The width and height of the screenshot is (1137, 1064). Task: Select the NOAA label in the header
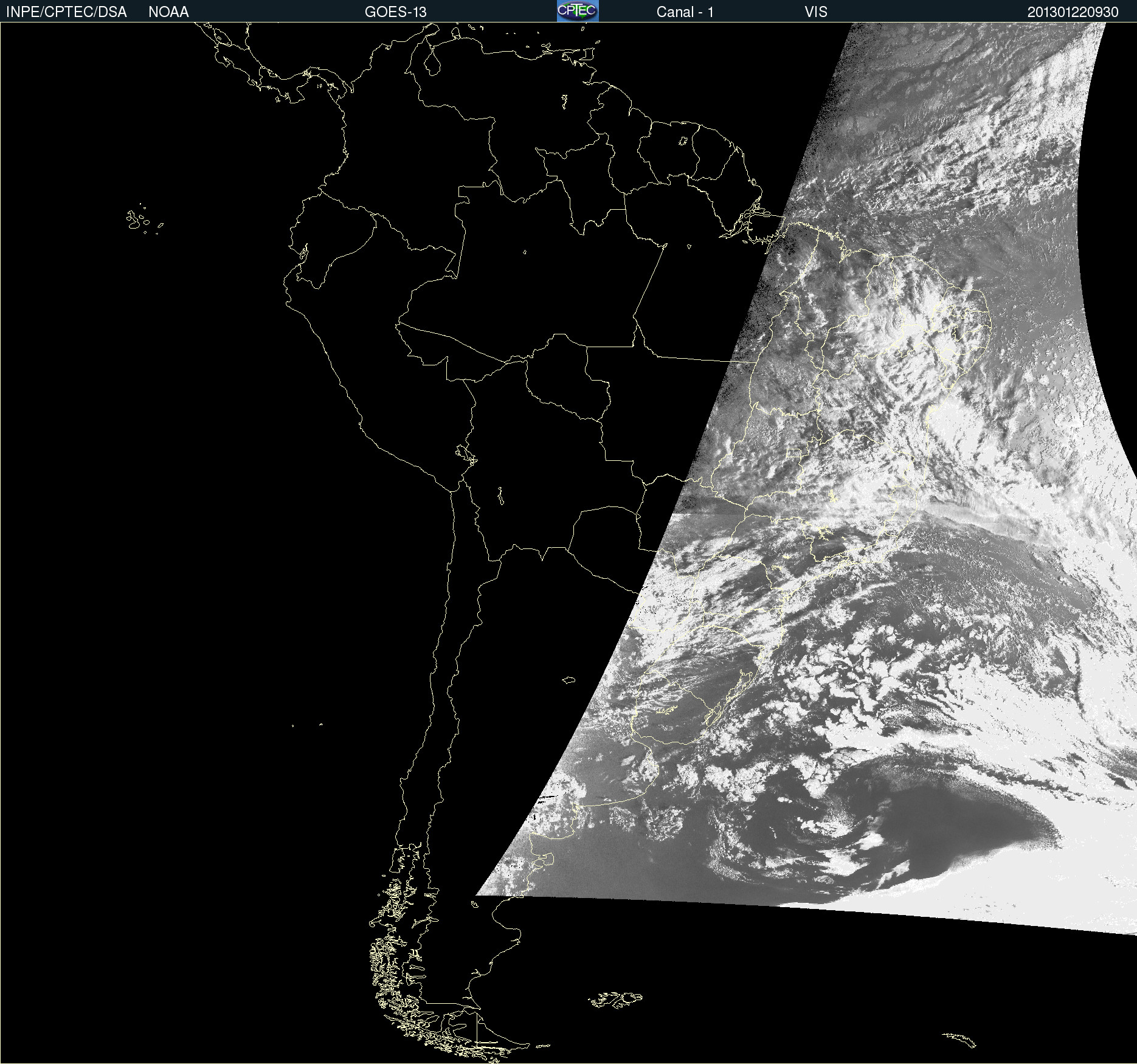(168, 12)
